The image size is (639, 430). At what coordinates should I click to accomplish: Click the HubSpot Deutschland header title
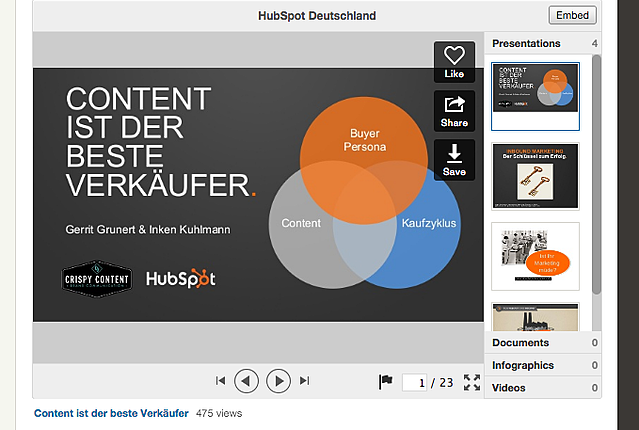click(317, 16)
